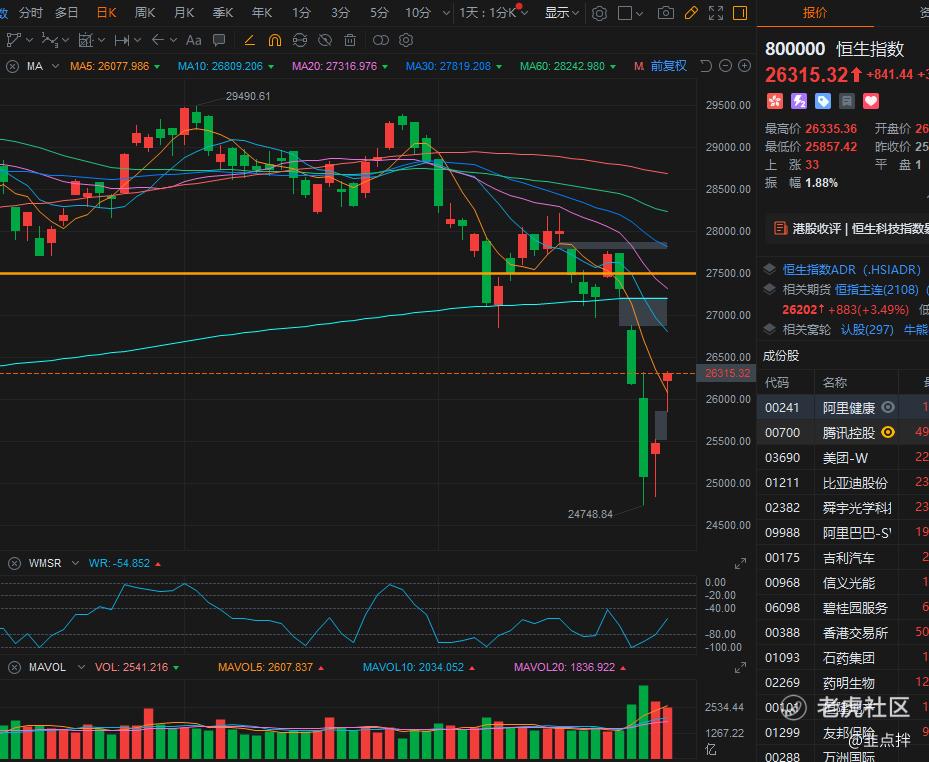This screenshot has height=762, width=929.
Task: Switch to 多日 multi-day view
Action: (x=66, y=13)
